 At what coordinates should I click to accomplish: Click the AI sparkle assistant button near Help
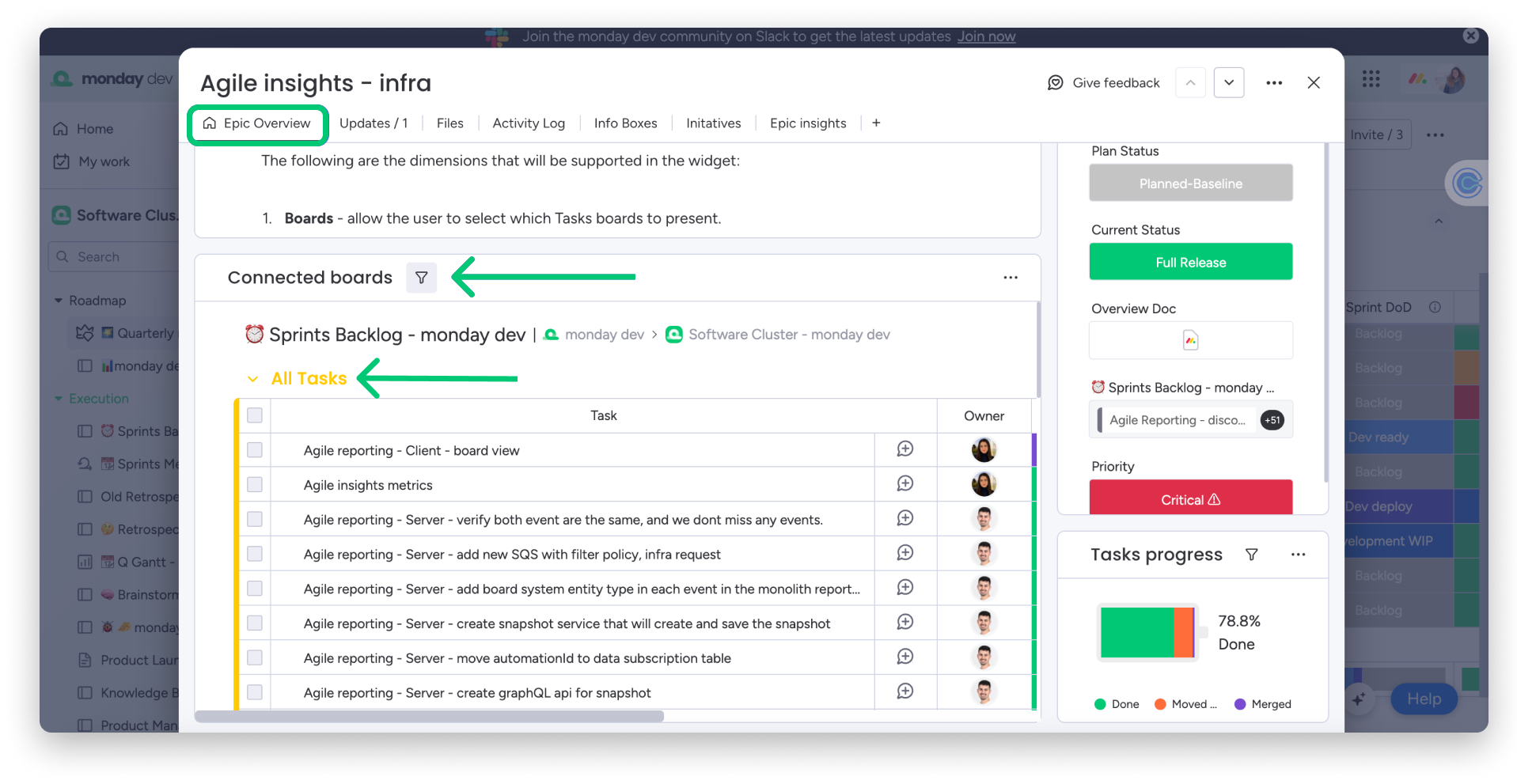click(x=1360, y=699)
